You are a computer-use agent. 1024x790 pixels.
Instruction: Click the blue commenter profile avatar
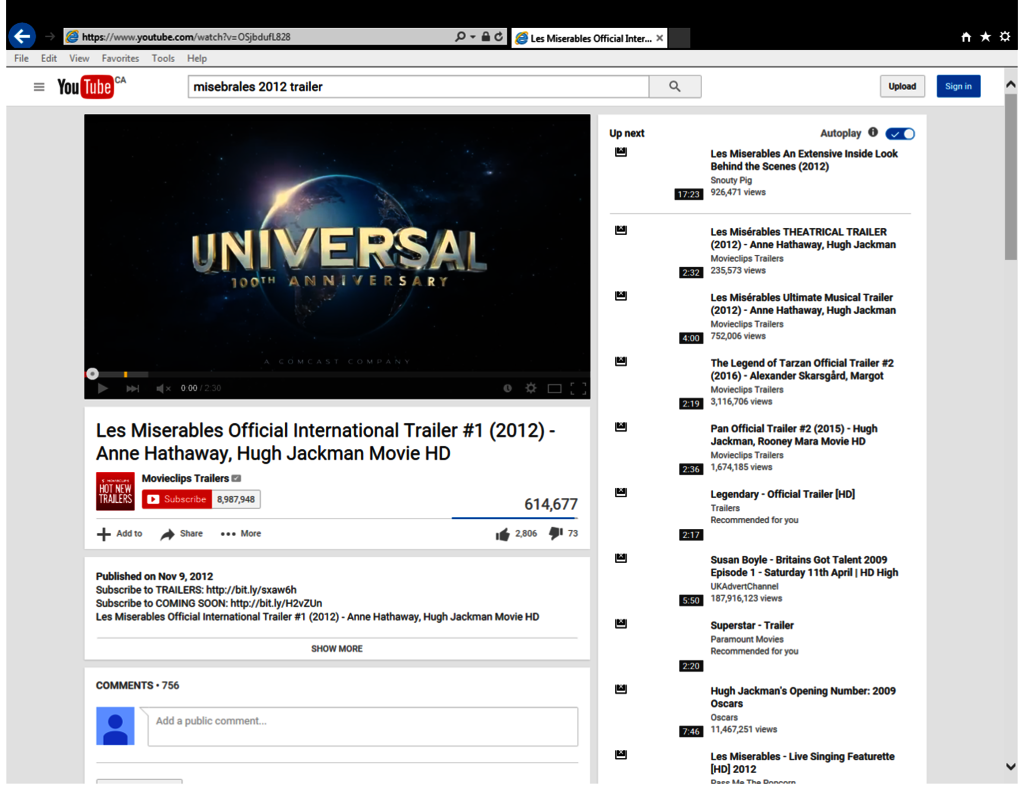116,726
